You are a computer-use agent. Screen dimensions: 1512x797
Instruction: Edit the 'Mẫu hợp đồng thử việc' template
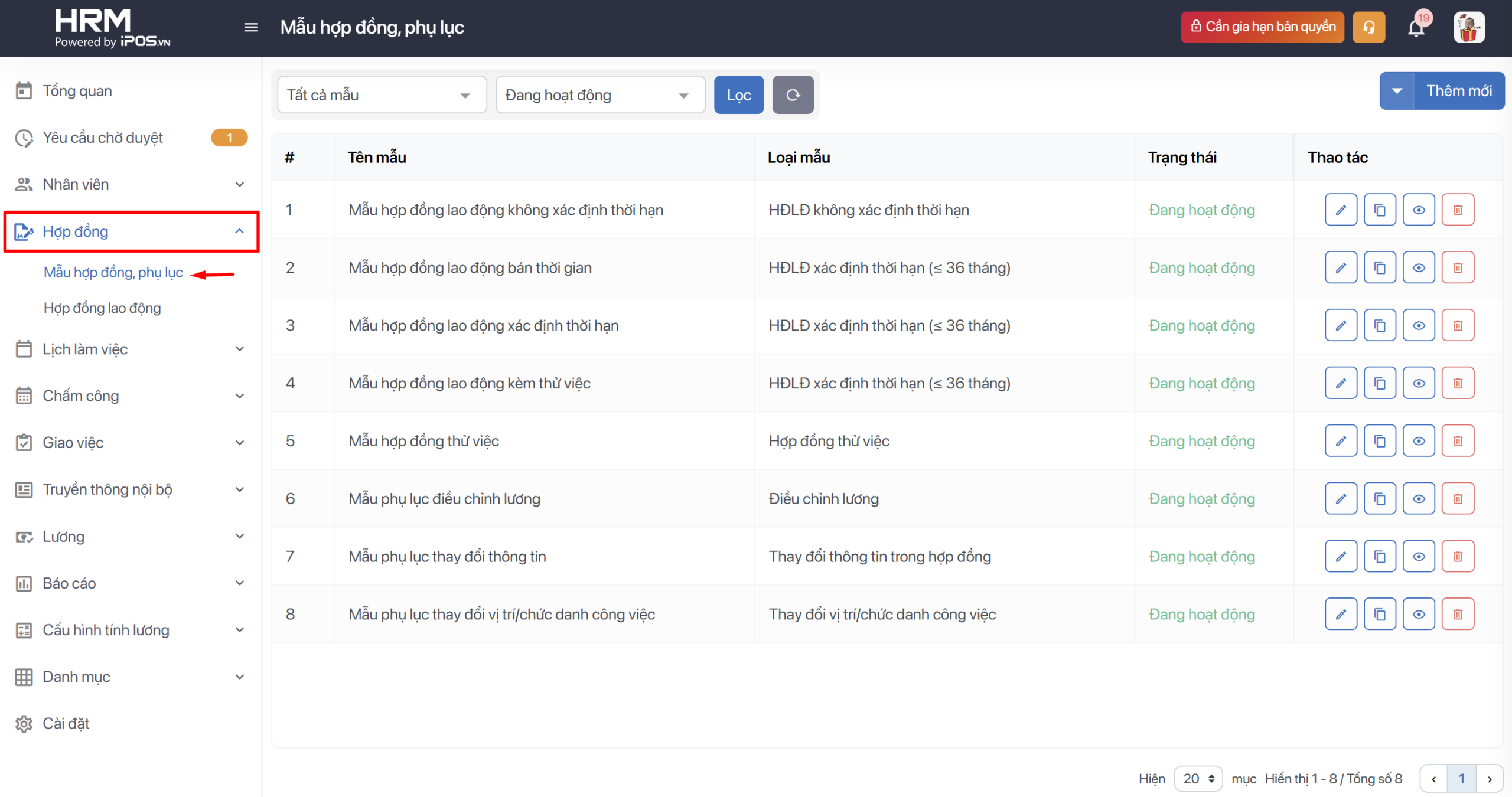(x=1341, y=440)
